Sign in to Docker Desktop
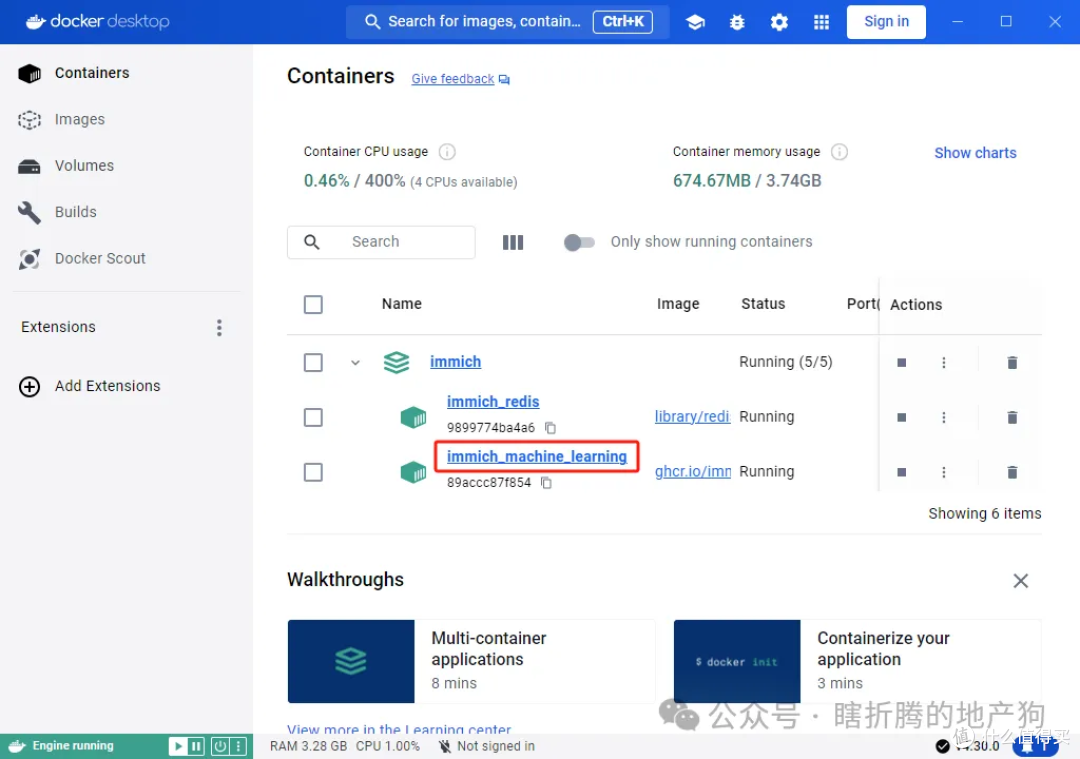1080x759 pixels. pyautogui.click(x=886, y=21)
